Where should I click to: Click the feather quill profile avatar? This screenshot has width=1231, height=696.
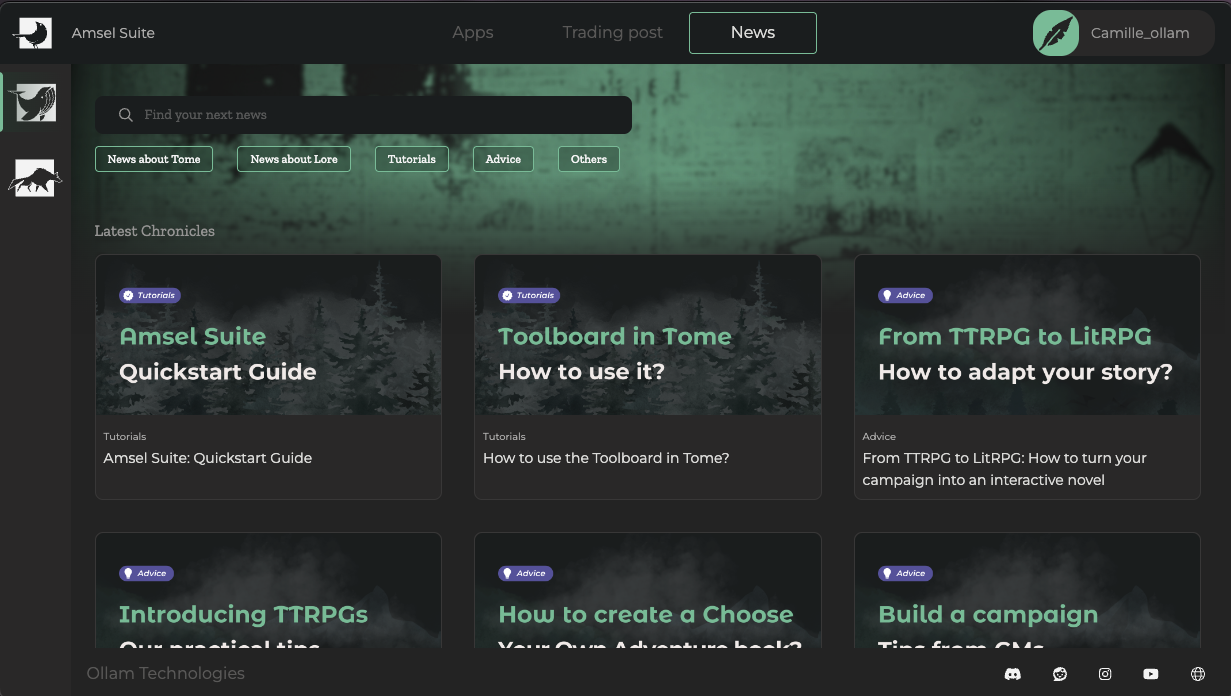1055,33
